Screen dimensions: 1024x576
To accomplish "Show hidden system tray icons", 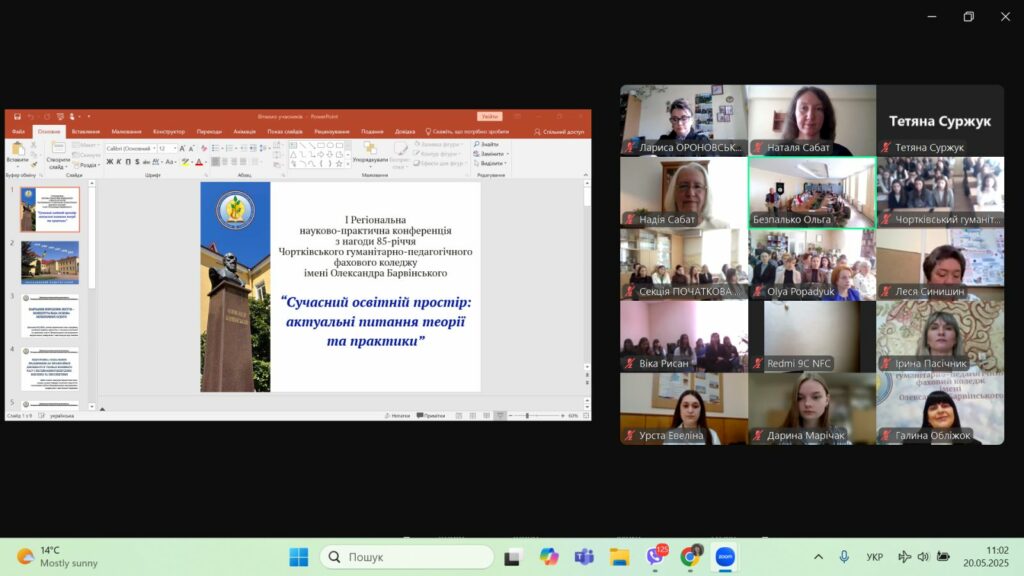I will (x=818, y=557).
